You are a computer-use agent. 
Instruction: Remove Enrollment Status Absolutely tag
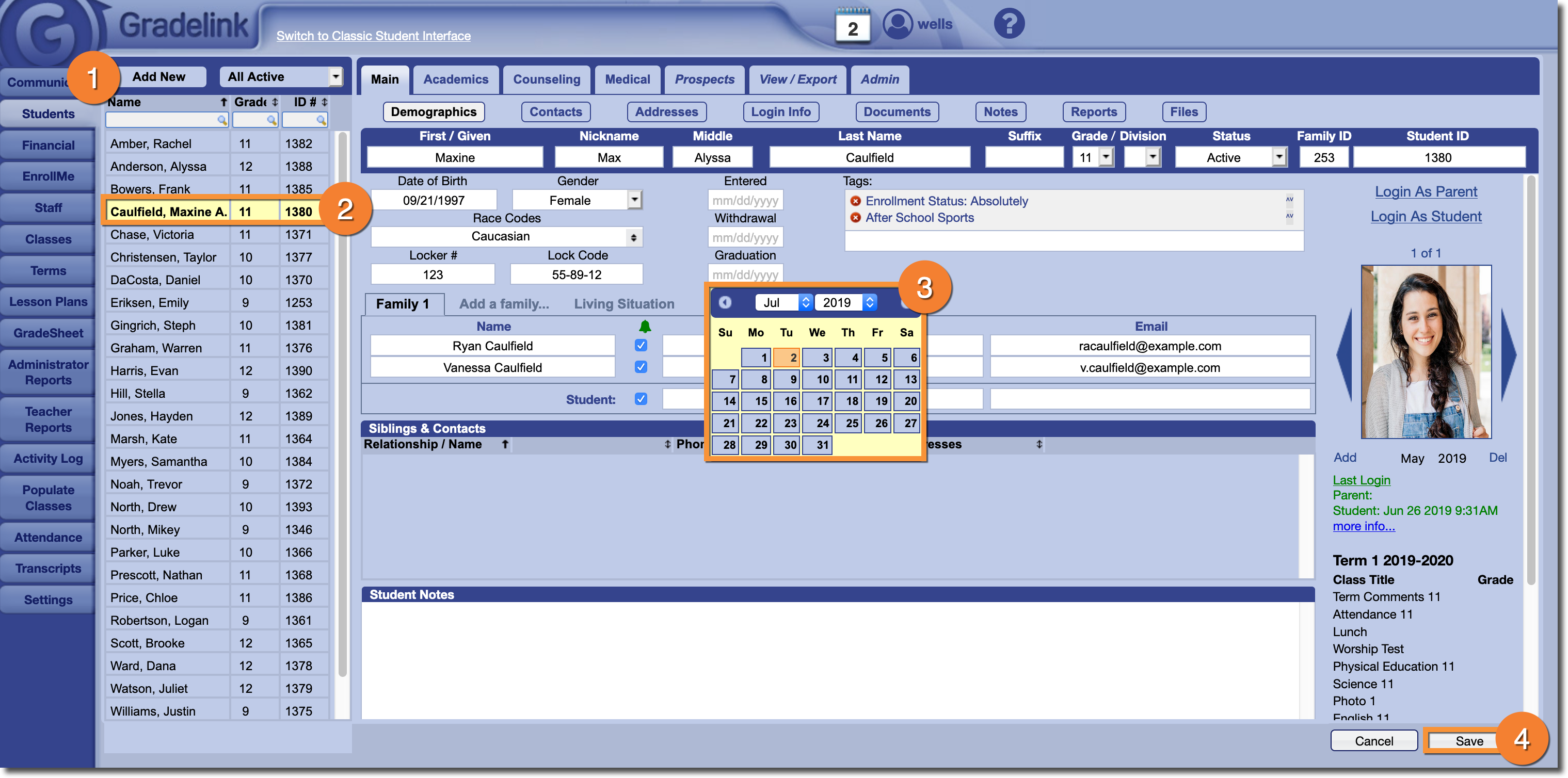pyautogui.click(x=855, y=201)
